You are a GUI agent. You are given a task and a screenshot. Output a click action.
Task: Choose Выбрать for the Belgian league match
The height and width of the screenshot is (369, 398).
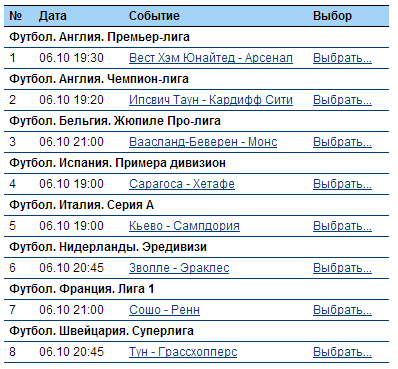[342, 142]
